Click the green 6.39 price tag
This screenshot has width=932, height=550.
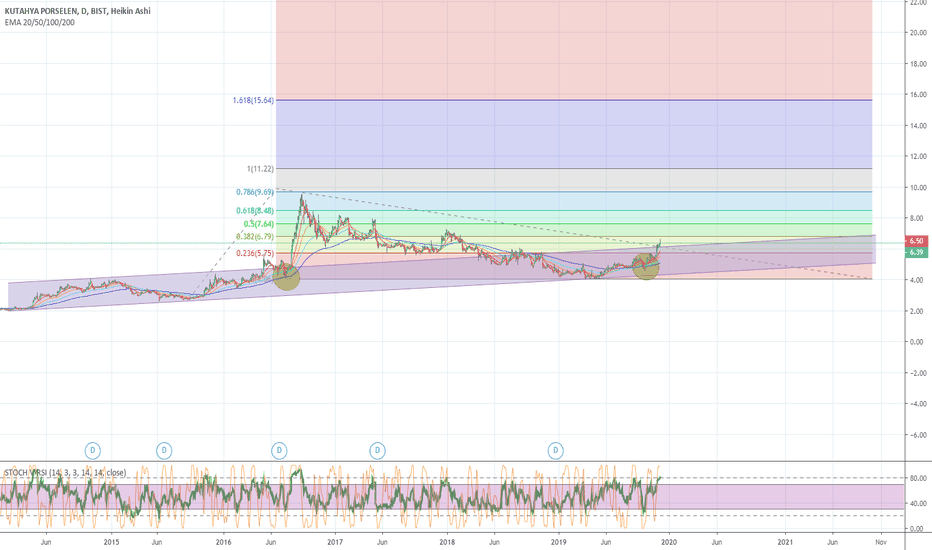point(916,252)
